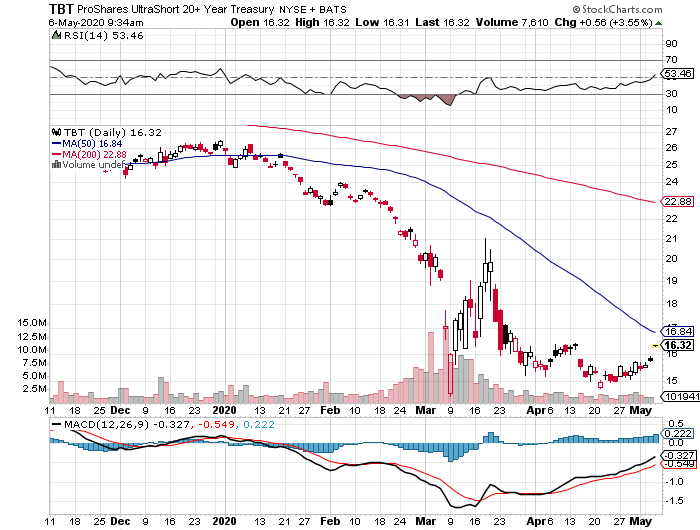
Task: Click the green up arrow beside Chg
Action: [x=659, y=21]
